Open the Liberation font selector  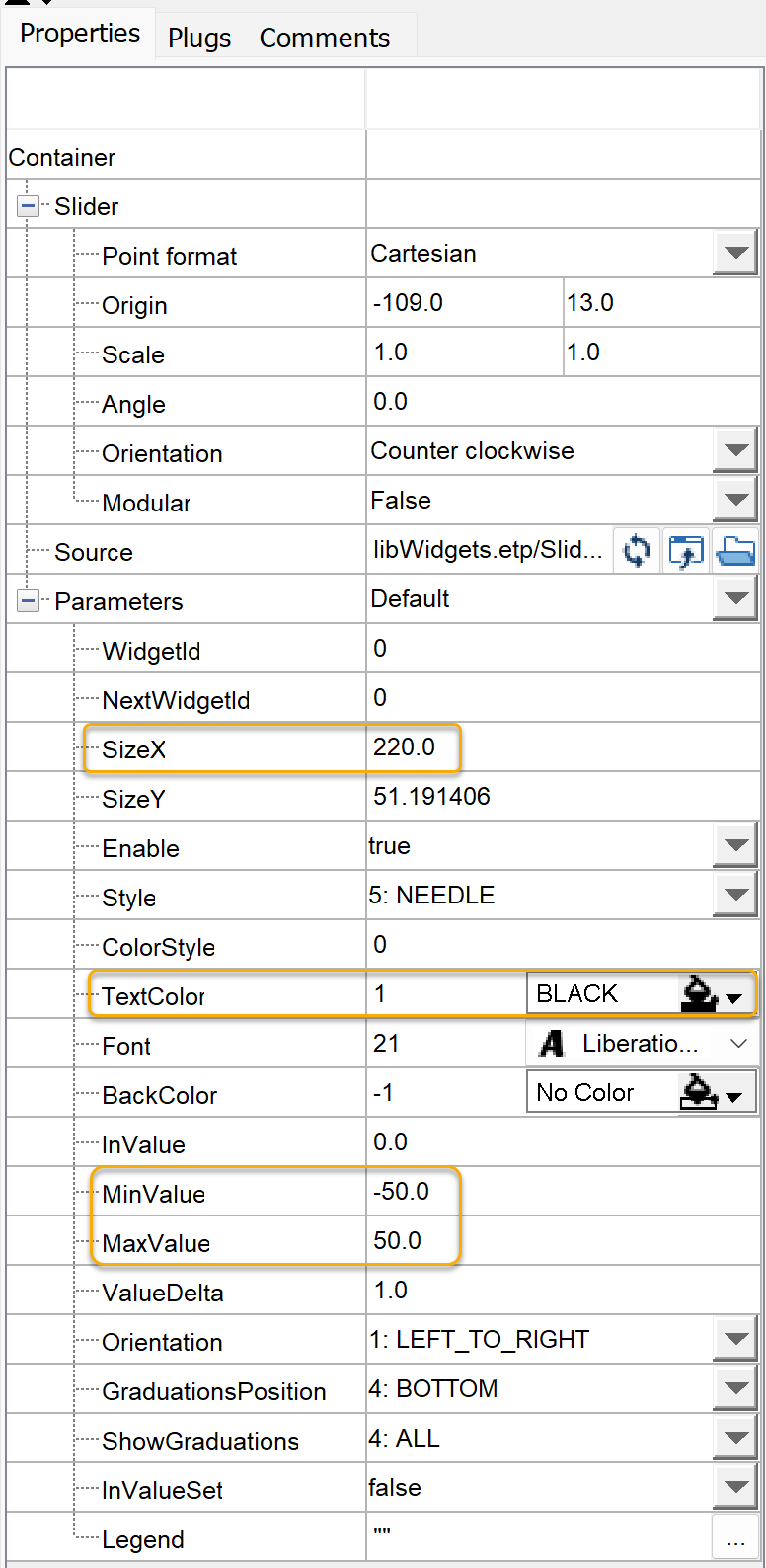(x=642, y=1044)
